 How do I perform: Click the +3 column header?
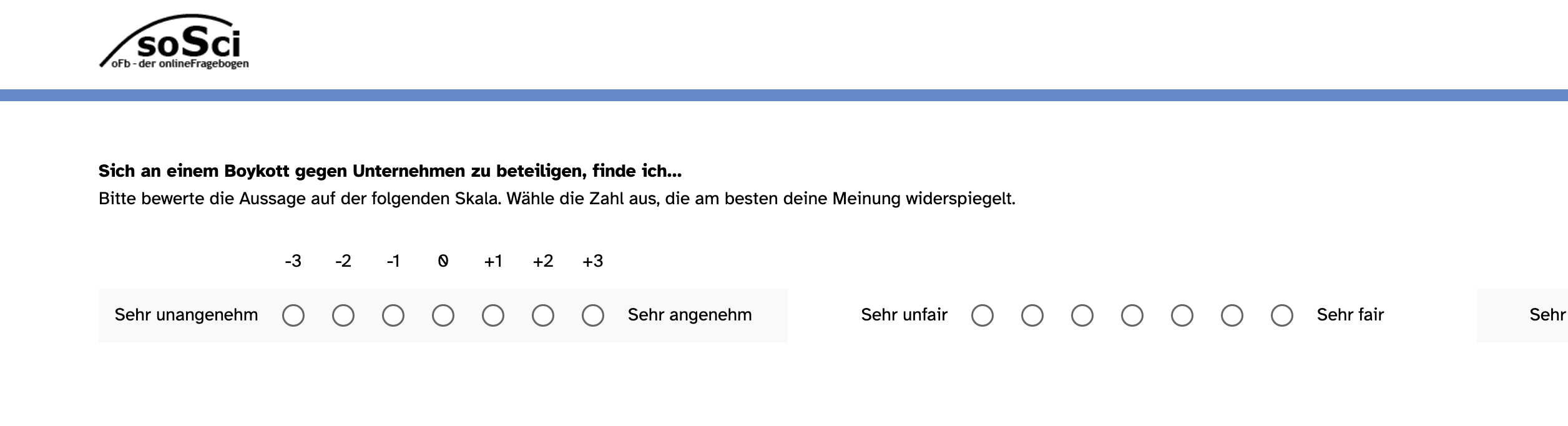(593, 261)
